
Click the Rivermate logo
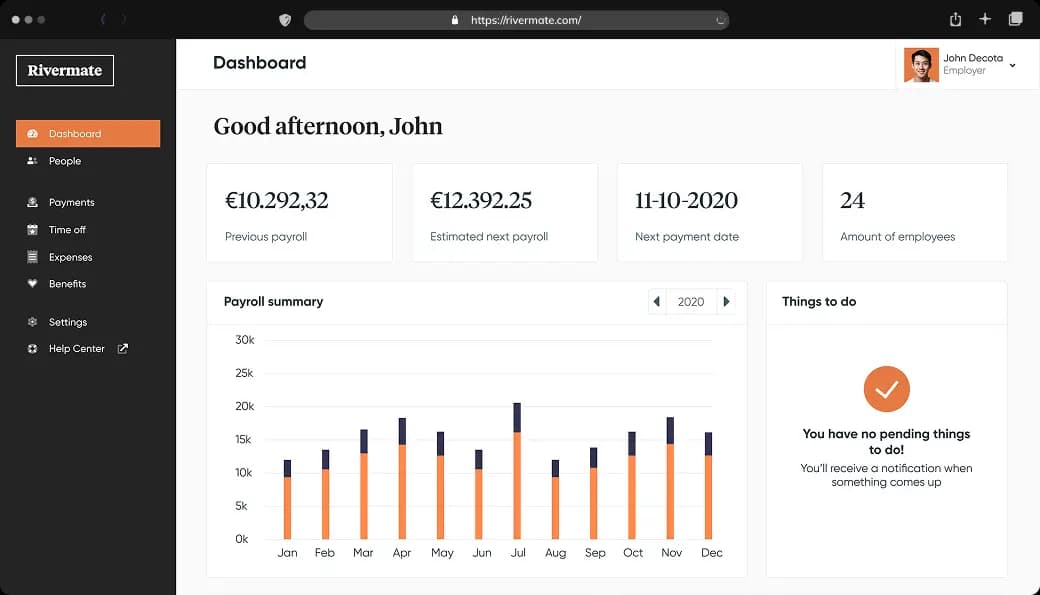(65, 71)
